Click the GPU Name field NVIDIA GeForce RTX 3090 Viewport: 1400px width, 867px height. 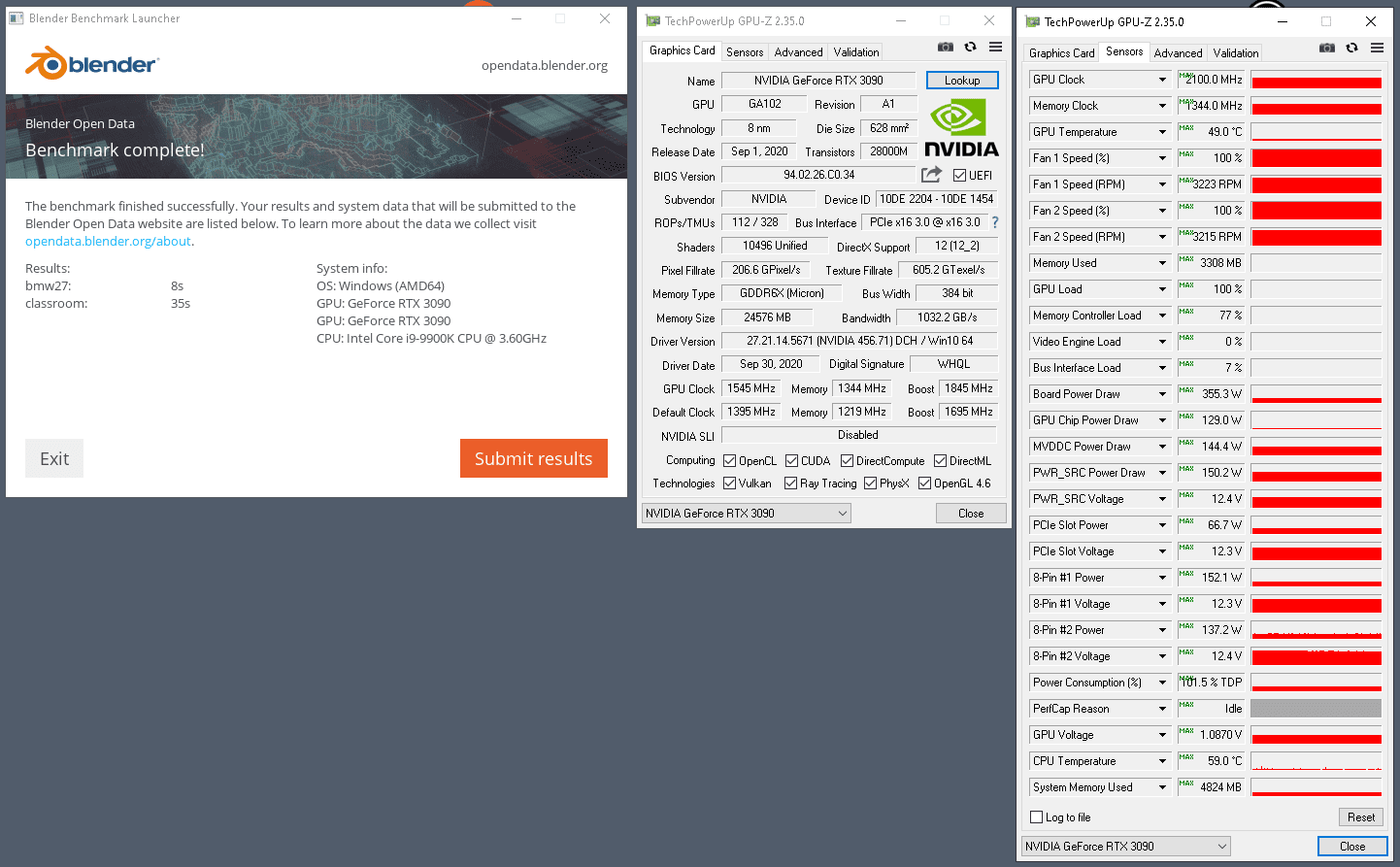[x=818, y=81]
